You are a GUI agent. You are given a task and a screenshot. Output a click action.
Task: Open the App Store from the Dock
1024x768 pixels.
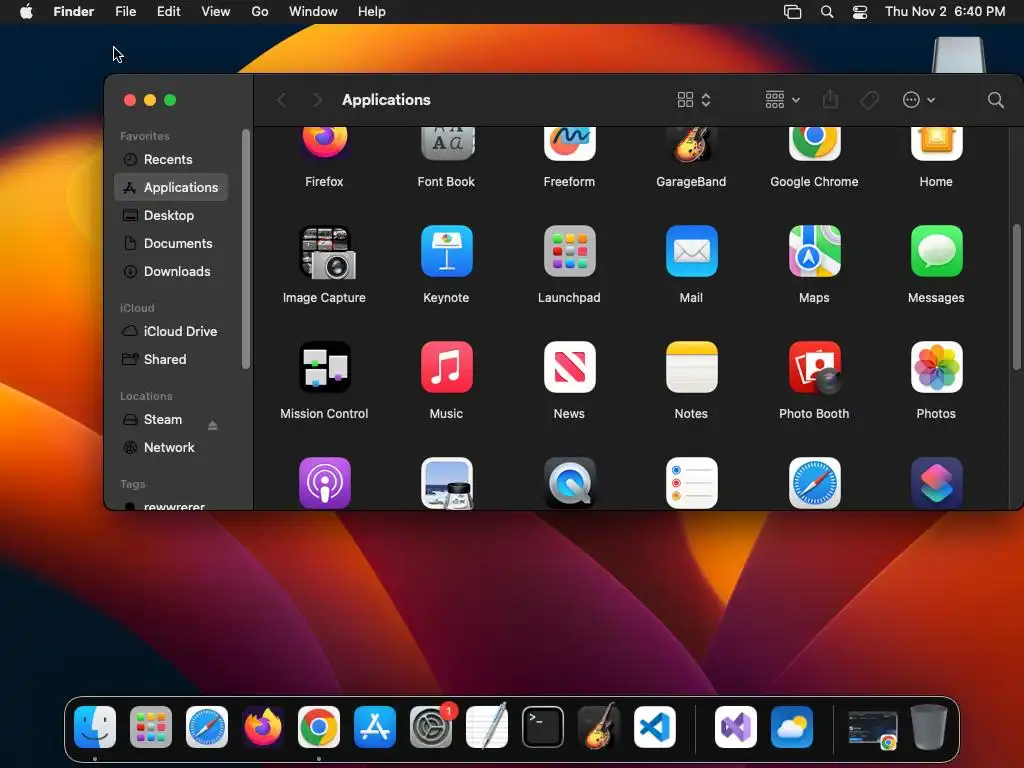[x=375, y=727]
